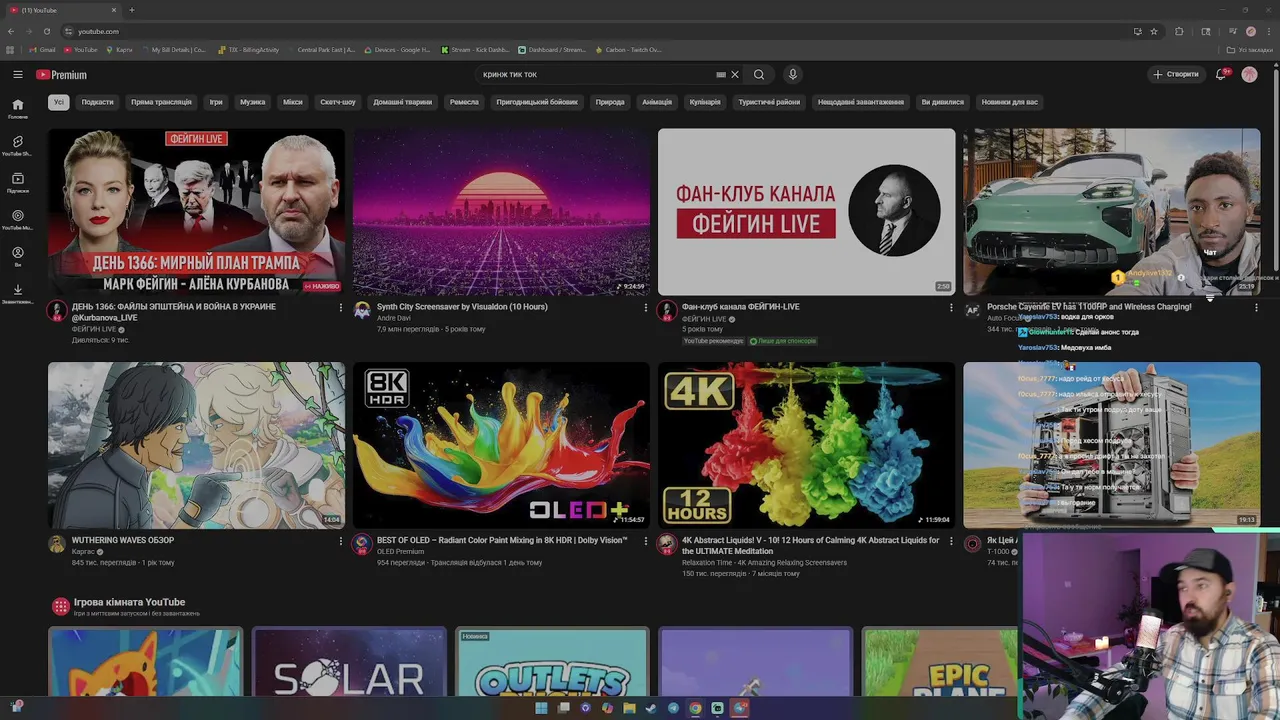The width and height of the screenshot is (1280, 720).
Task: Open the You page in the sidebar
Action: [x=17, y=256]
